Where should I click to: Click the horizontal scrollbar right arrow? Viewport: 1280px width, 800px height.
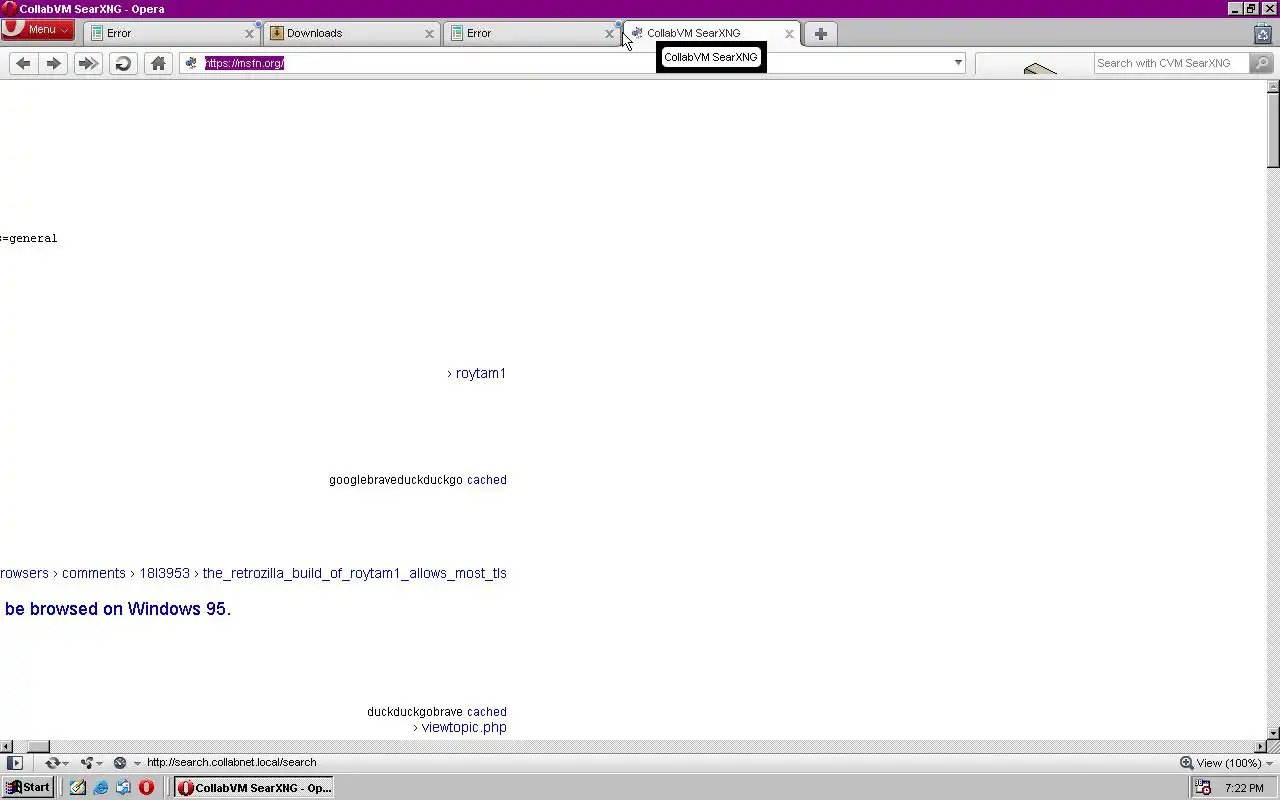tap(1260, 746)
